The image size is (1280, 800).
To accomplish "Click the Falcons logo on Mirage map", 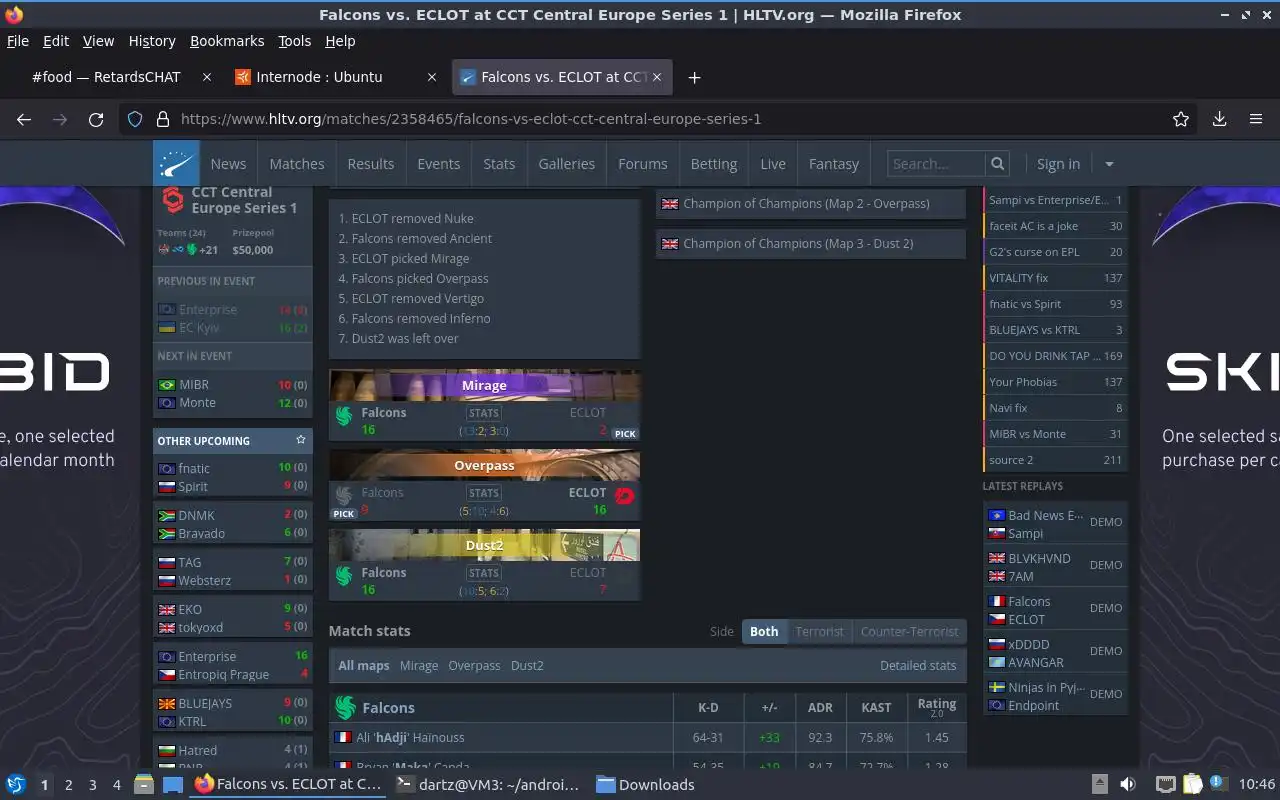I will tap(344, 416).
